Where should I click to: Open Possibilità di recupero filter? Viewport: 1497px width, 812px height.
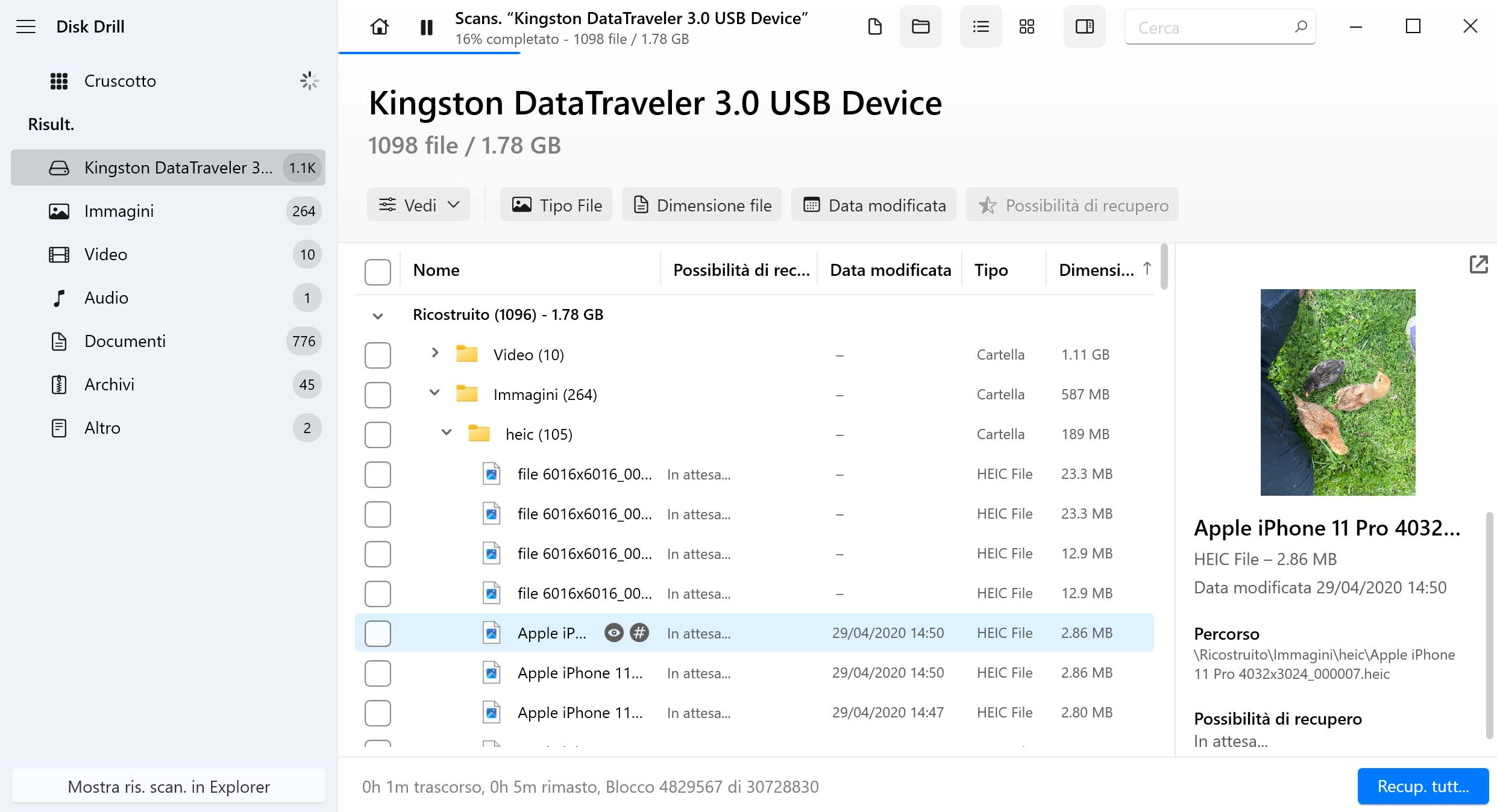[x=1072, y=205]
